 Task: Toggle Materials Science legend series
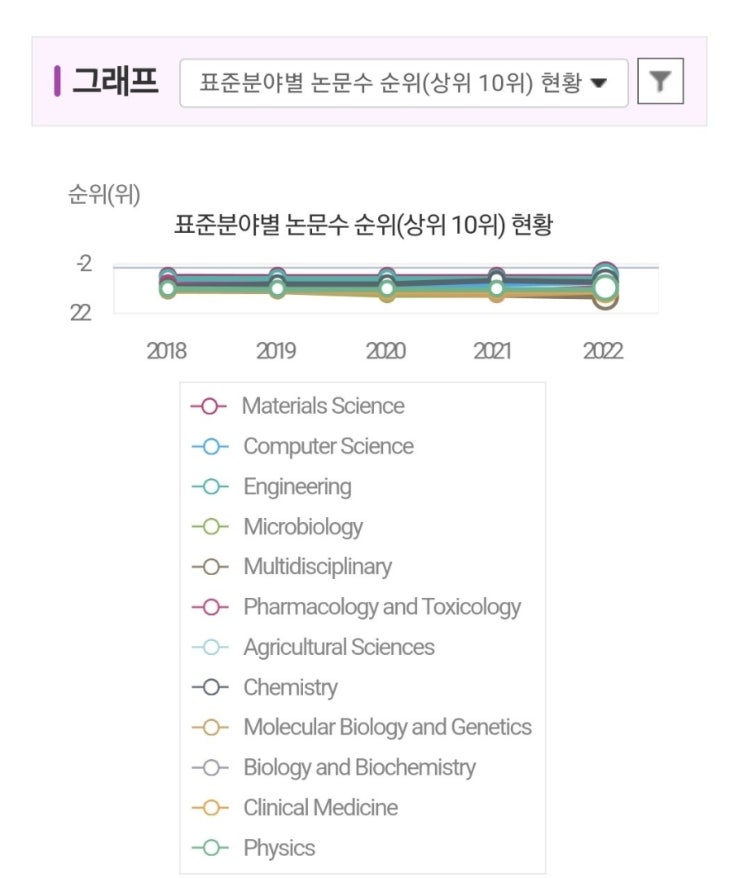323,406
